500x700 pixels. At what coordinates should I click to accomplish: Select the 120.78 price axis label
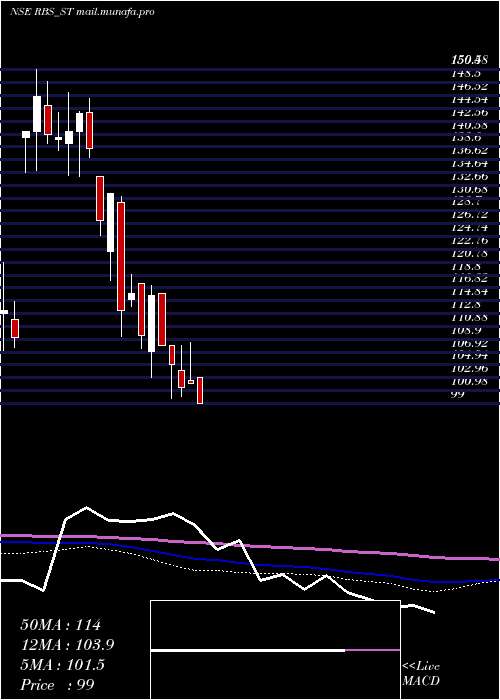(x=471, y=254)
